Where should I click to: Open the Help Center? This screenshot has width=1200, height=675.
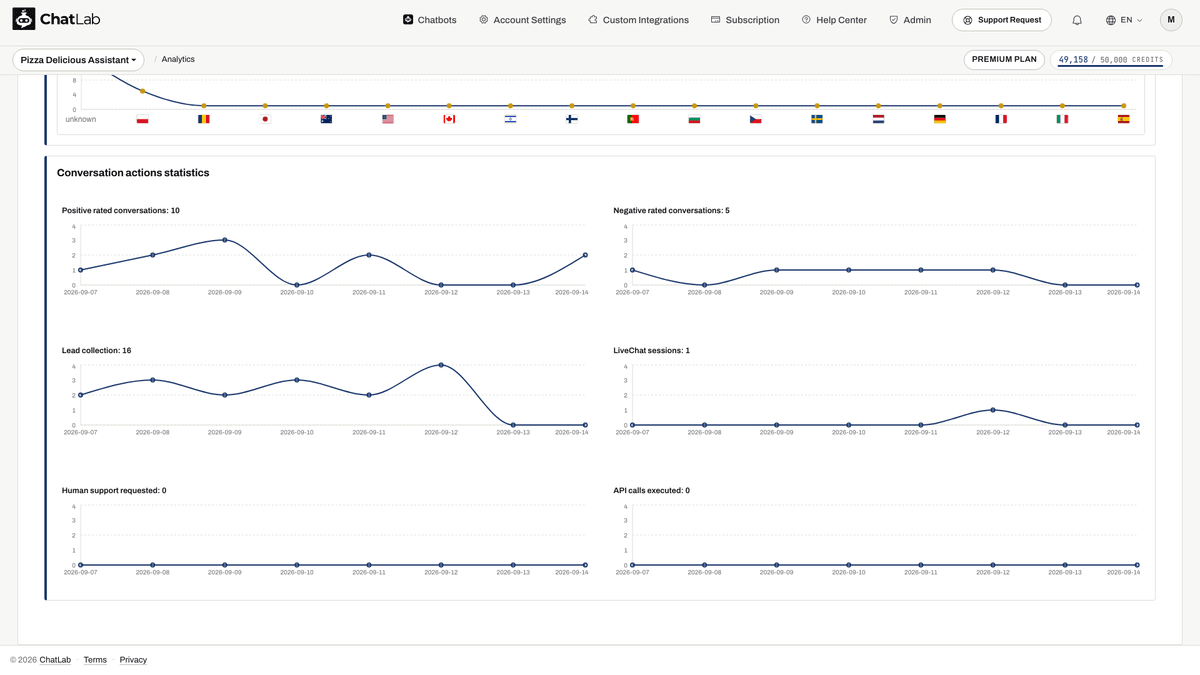pos(834,20)
